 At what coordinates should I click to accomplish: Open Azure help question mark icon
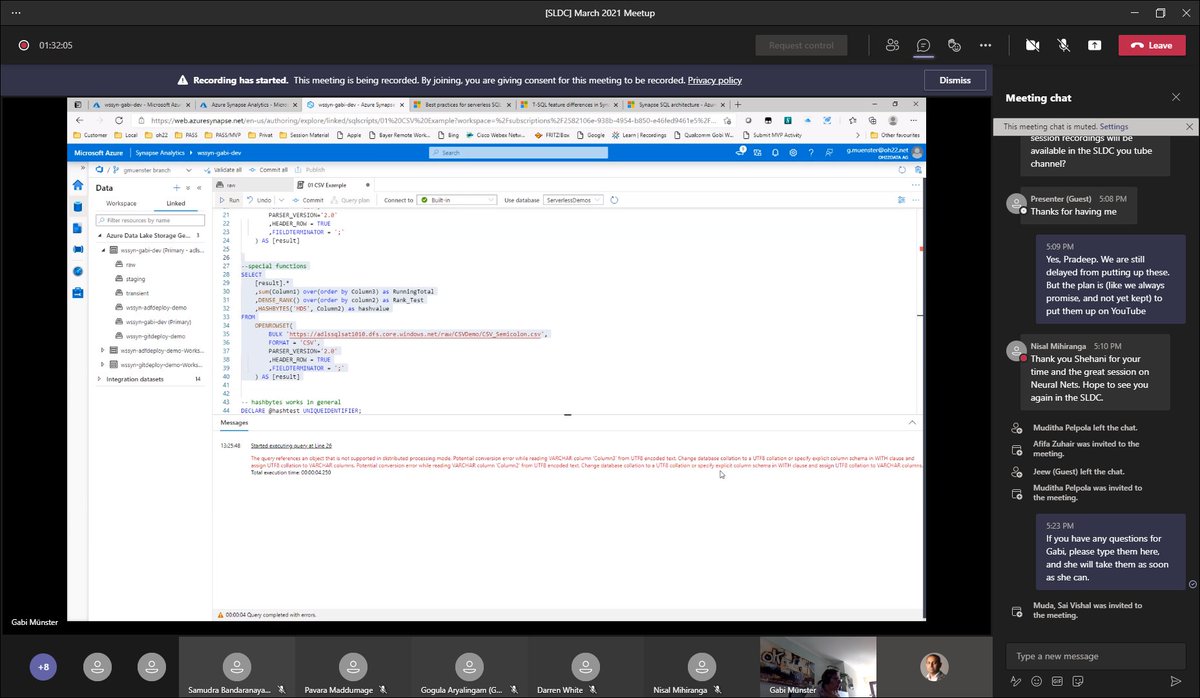[x=811, y=152]
